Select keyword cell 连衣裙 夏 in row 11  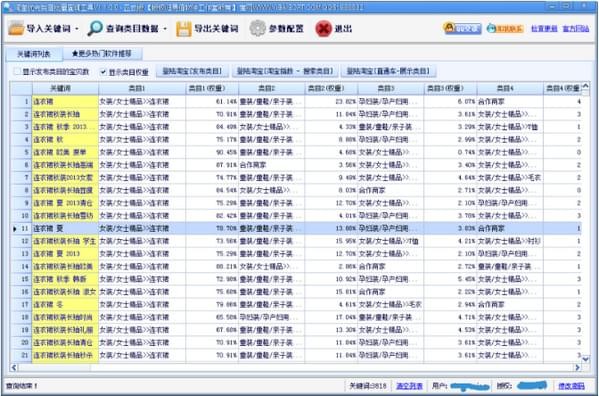coord(65,228)
